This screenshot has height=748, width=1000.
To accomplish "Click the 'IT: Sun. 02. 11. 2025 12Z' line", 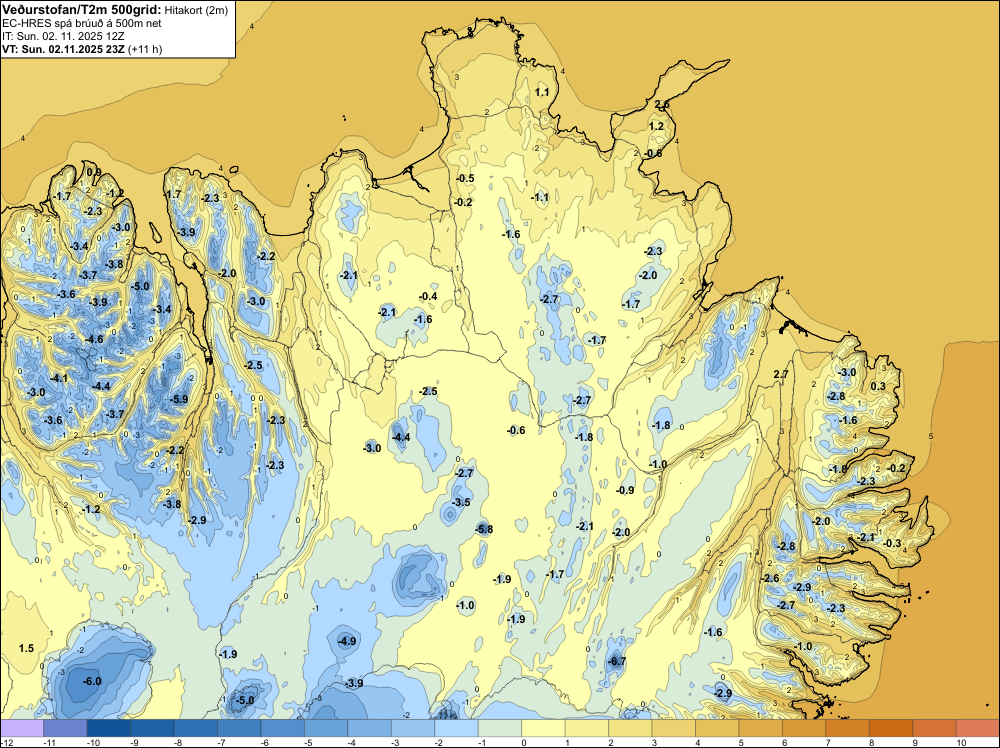I will (x=63, y=36).
